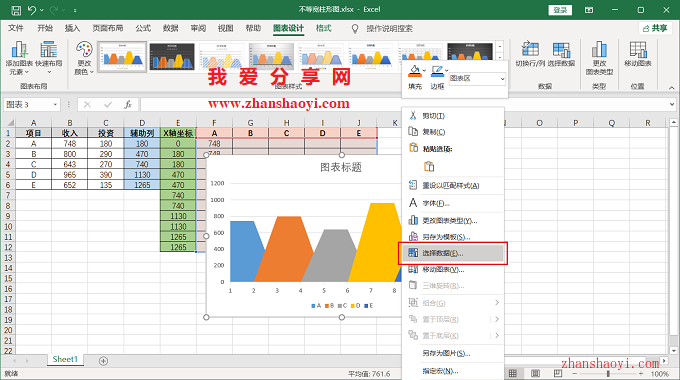The width and height of the screenshot is (680, 380).
Task: Choose Change Chart Type (更改图表类型) menu entry
Action: click(x=453, y=221)
